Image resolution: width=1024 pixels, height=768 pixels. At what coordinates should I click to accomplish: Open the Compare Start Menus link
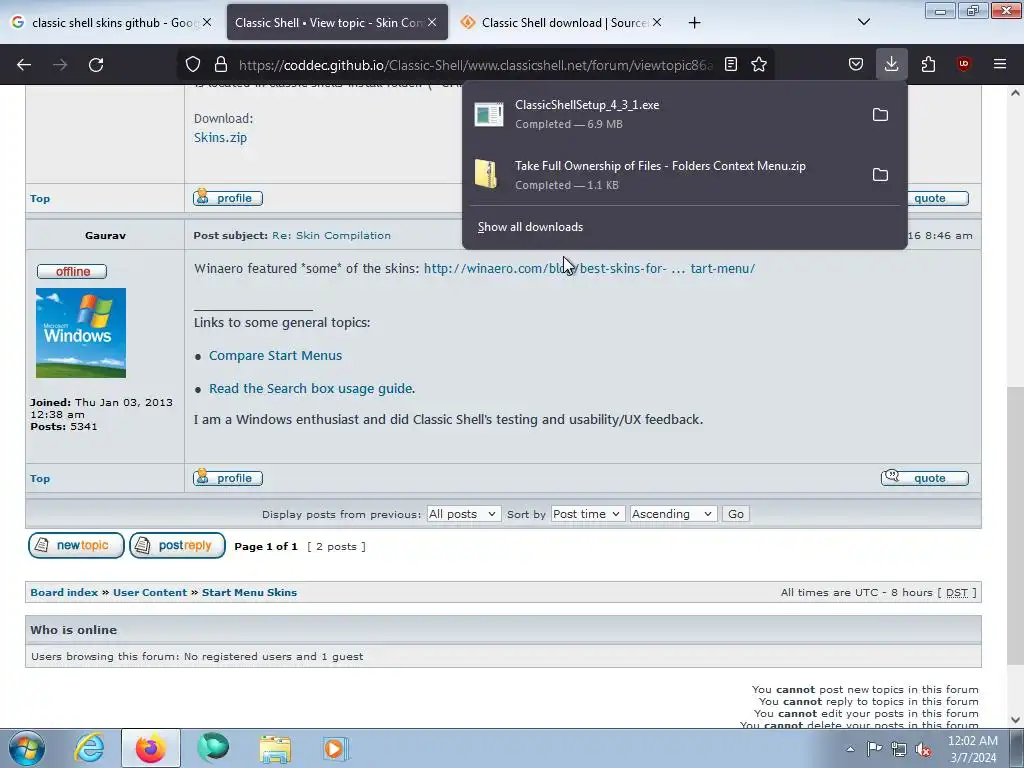pos(275,355)
